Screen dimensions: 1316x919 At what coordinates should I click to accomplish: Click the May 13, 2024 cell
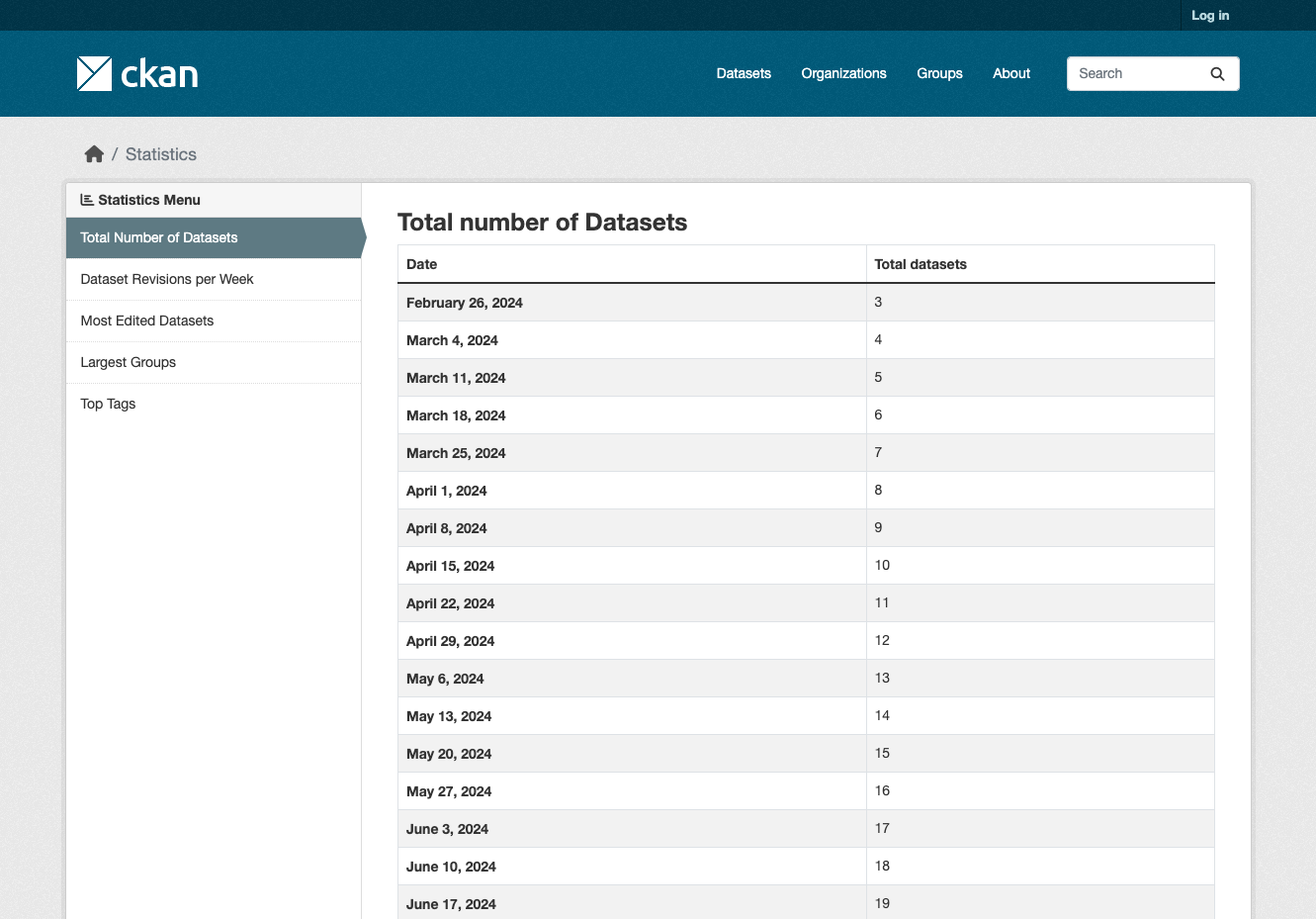[x=632, y=716]
